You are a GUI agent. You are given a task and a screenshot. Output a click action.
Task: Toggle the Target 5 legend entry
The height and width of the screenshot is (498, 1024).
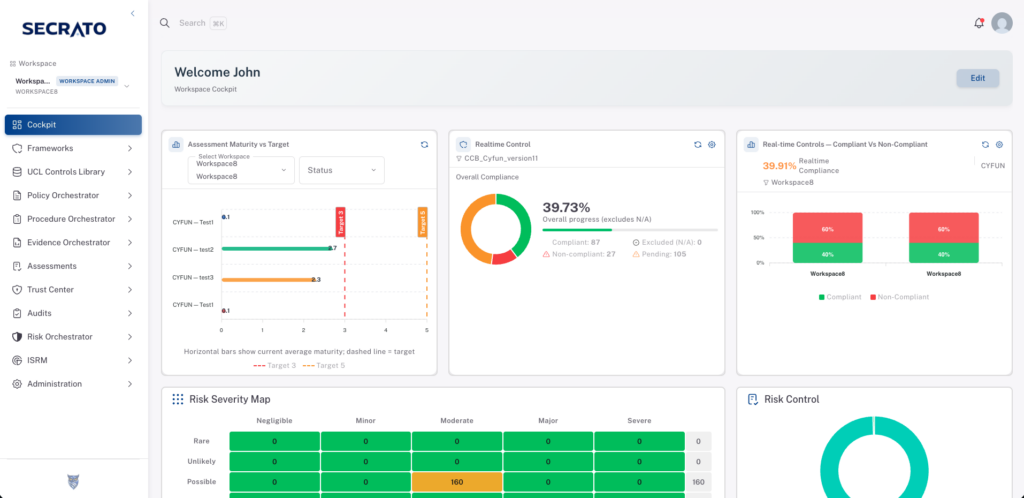coord(323,366)
